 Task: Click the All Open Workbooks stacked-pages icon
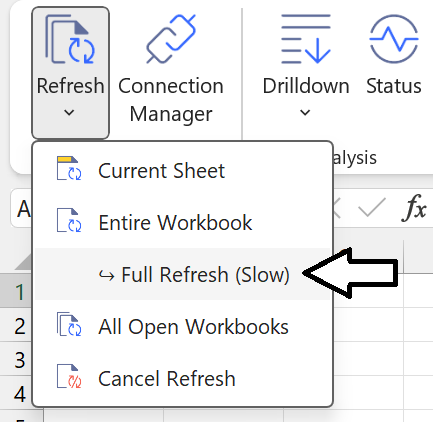(69, 324)
